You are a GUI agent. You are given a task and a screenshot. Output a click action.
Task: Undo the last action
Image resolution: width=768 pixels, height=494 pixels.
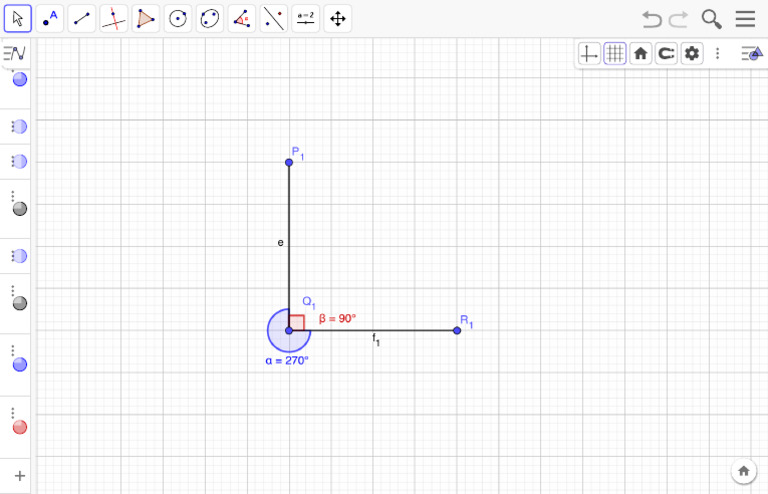(652, 19)
